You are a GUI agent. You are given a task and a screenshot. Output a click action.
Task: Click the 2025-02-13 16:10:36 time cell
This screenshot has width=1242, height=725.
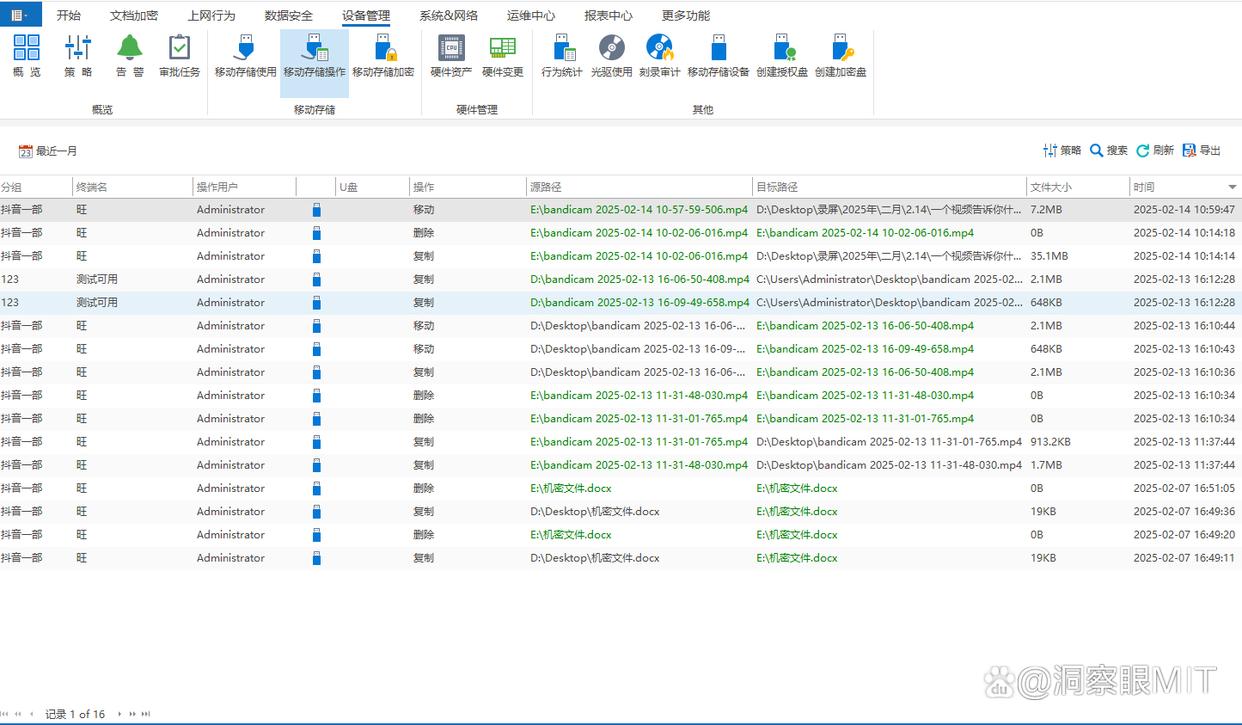tap(1184, 372)
